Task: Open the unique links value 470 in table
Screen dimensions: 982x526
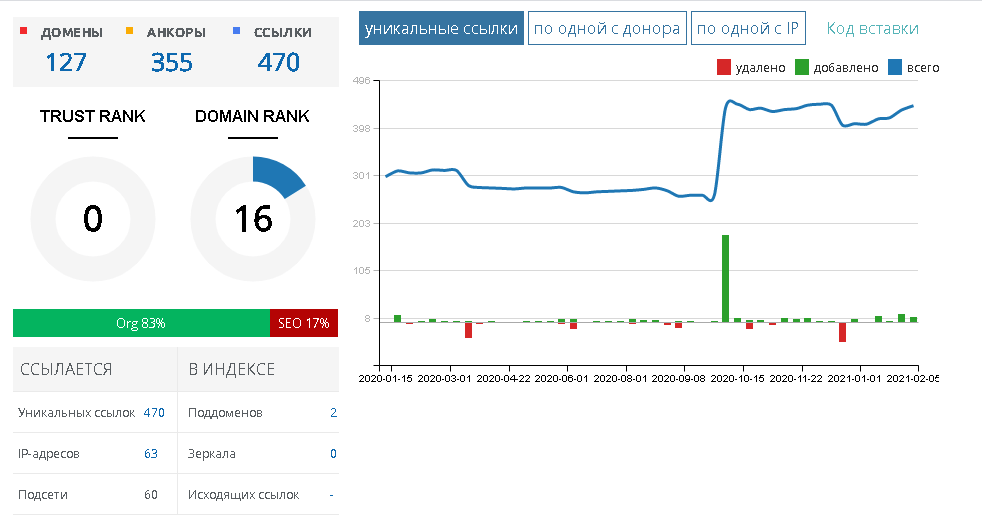Action: 154,412
